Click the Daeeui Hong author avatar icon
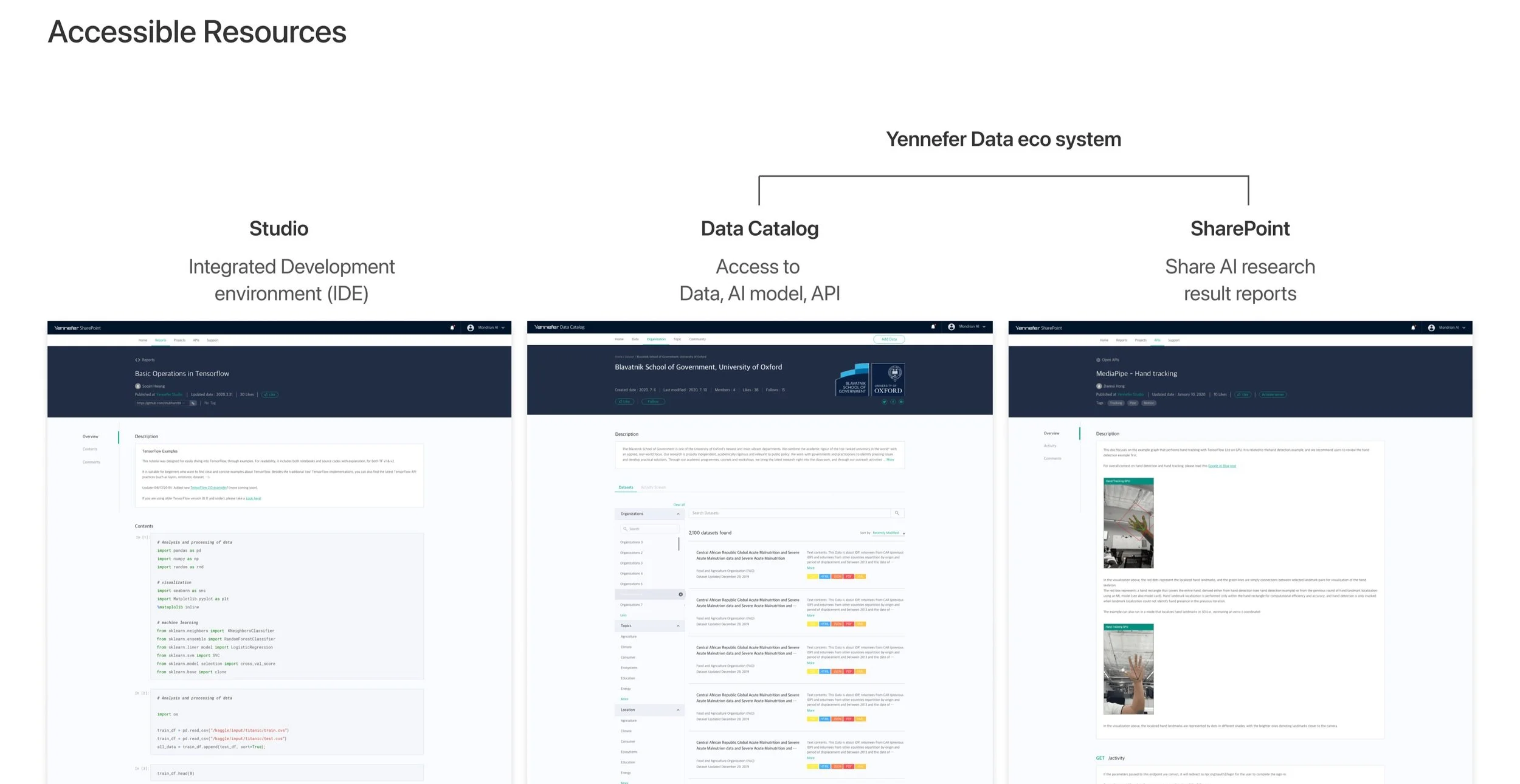The height and width of the screenshot is (784, 1520). (1099, 386)
